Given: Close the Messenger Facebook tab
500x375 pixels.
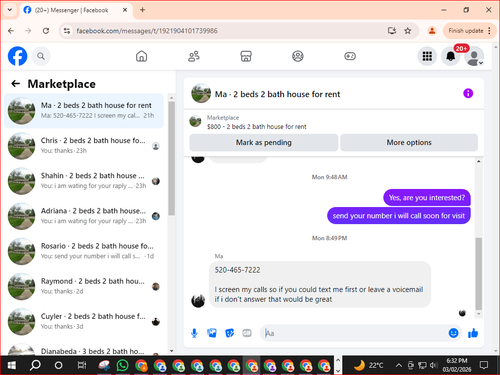Looking at the screenshot, I should pos(125,10).
